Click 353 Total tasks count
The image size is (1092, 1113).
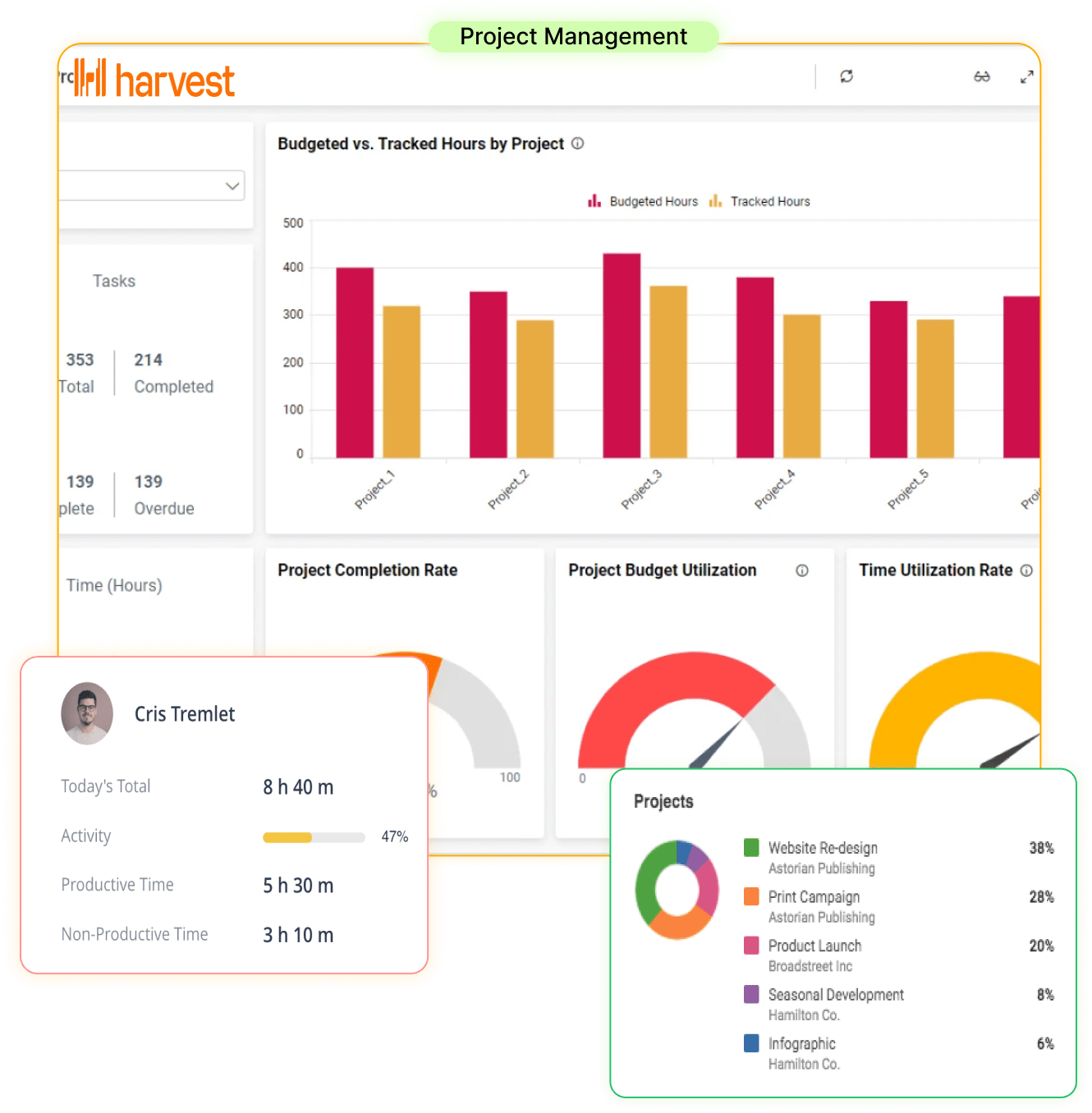(80, 360)
